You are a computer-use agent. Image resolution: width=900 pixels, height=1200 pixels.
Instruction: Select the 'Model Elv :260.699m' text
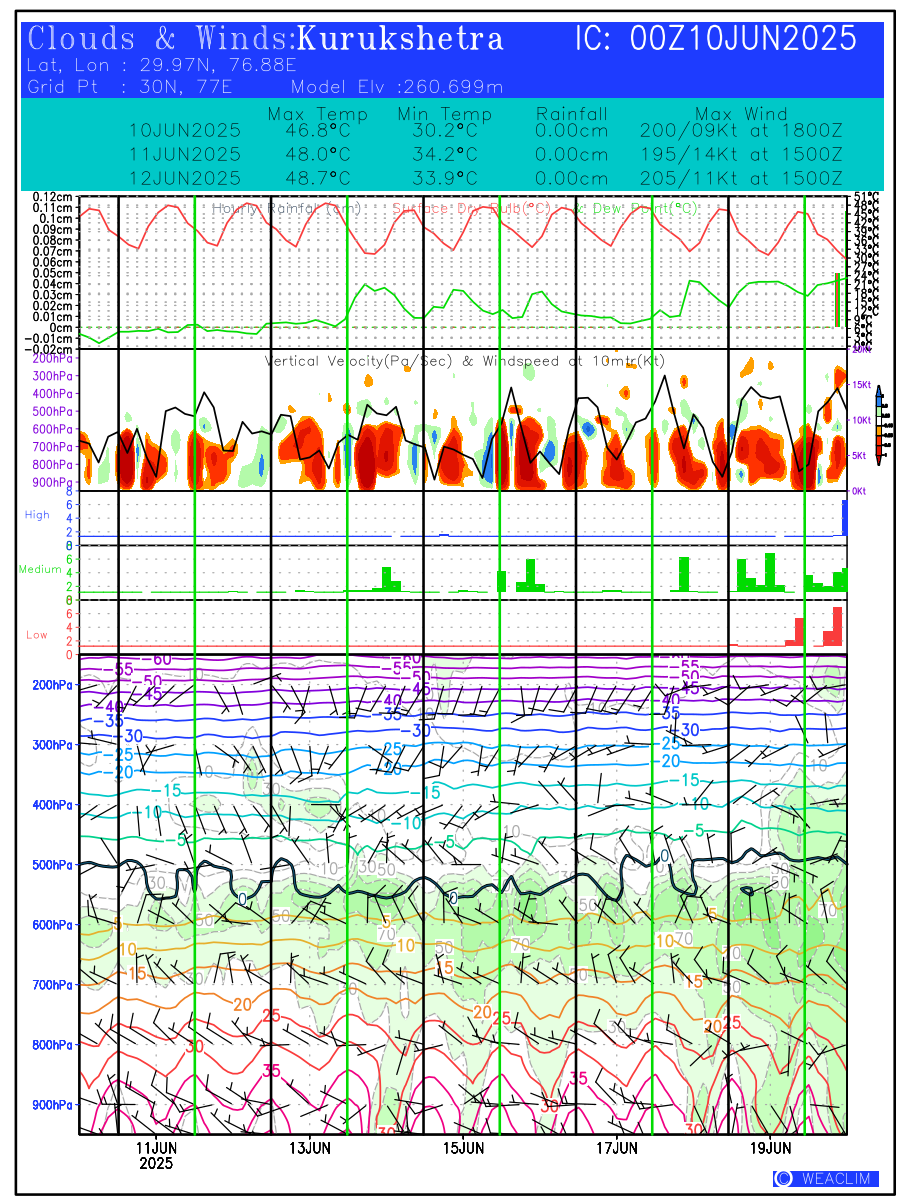click(x=397, y=87)
